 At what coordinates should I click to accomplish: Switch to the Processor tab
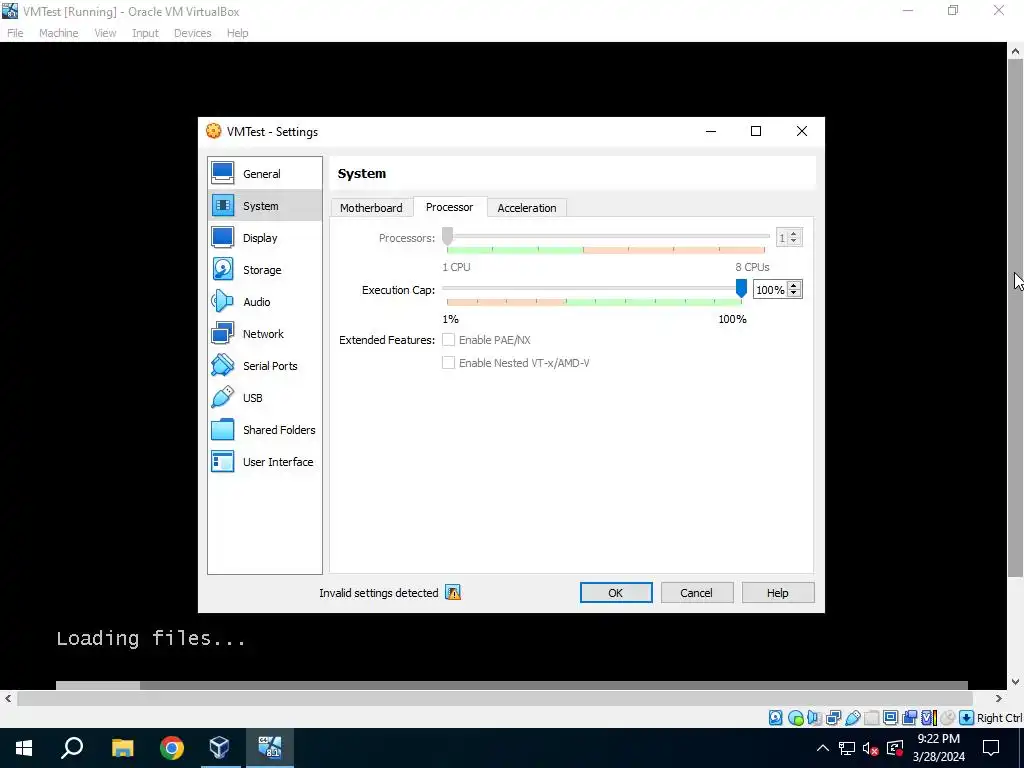tap(450, 207)
